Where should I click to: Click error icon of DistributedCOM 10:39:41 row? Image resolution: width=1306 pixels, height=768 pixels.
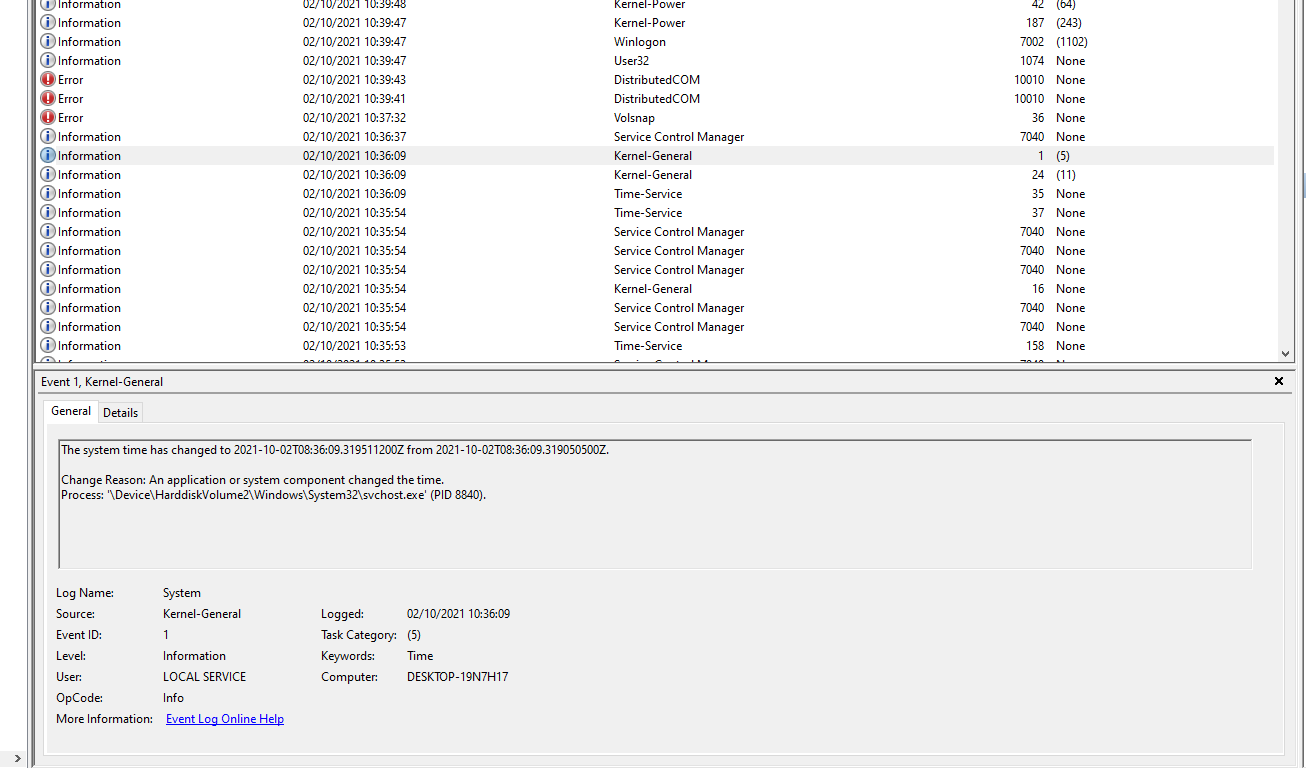47,99
